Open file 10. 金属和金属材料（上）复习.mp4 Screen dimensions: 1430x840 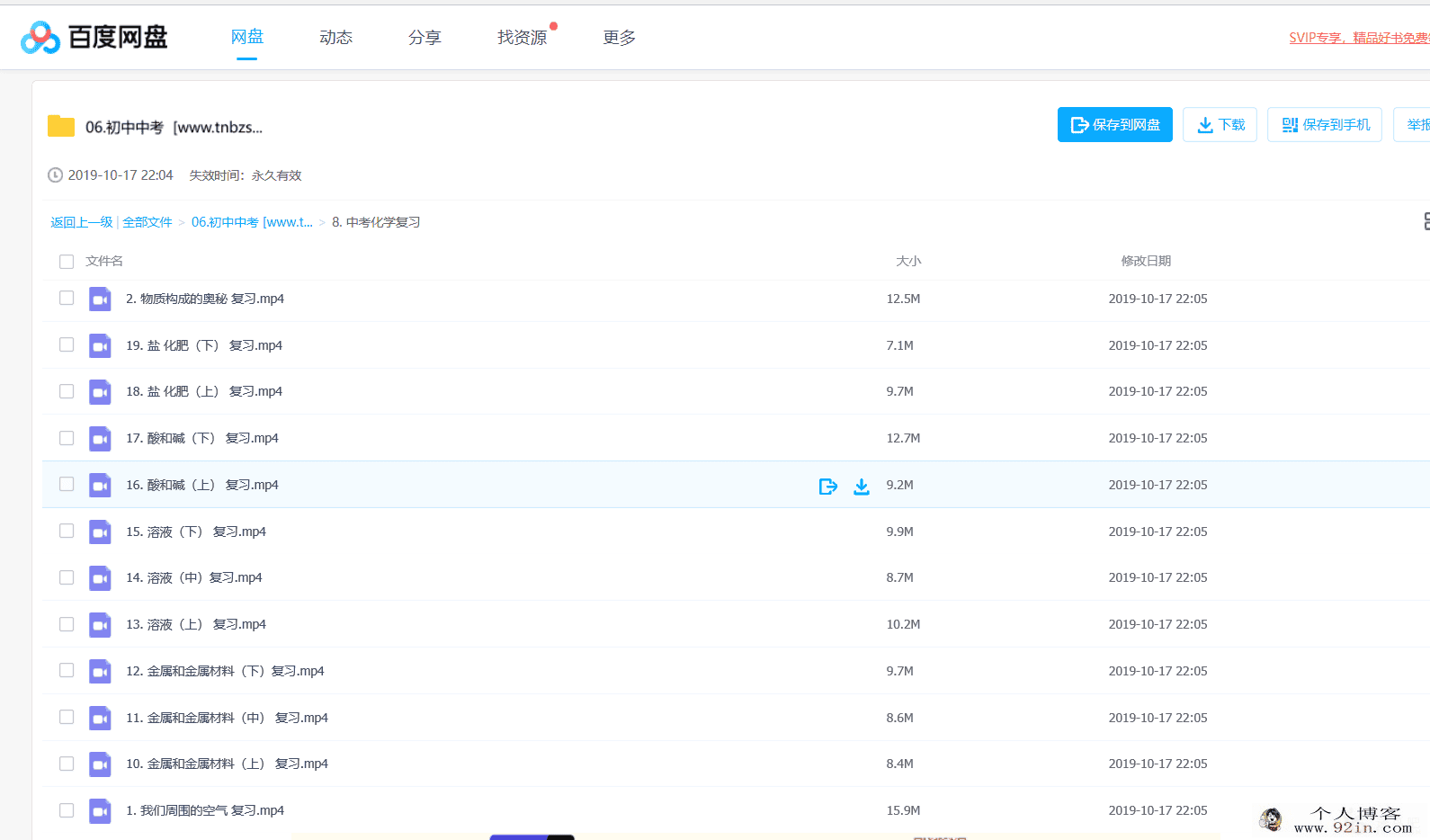[x=228, y=764]
